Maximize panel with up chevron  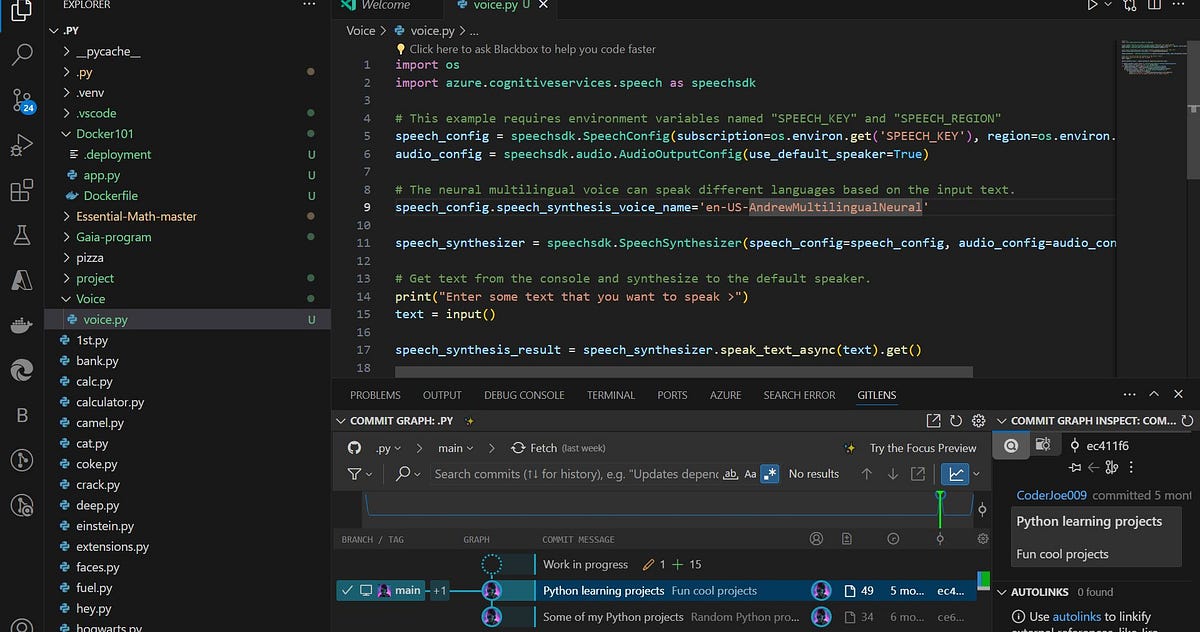point(1154,395)
